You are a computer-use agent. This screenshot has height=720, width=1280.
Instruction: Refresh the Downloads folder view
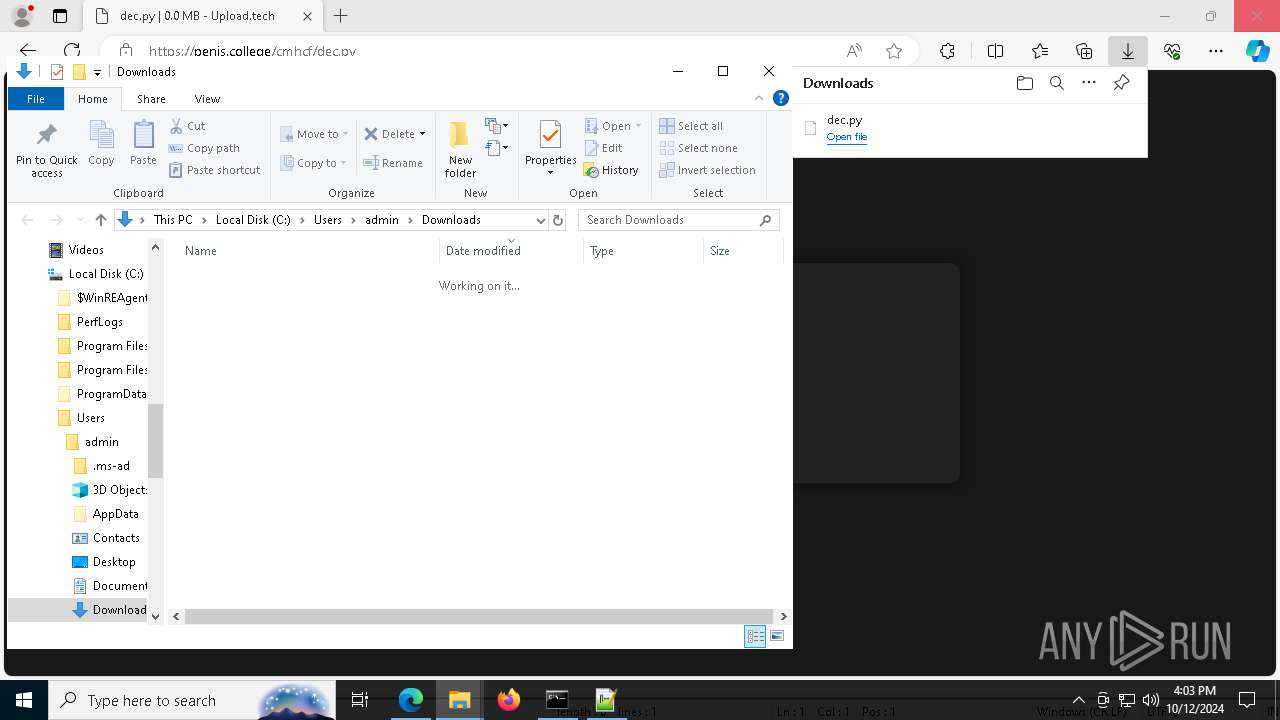(x=558, y=220)
